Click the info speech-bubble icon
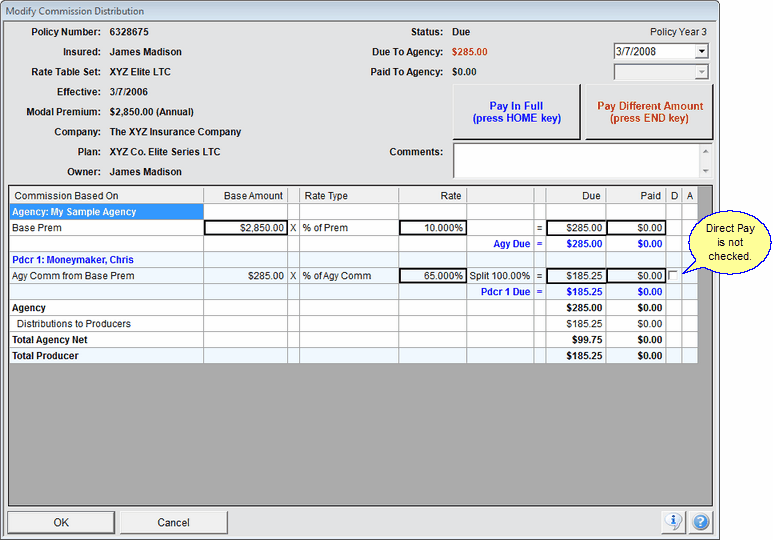 coord(673,522)
